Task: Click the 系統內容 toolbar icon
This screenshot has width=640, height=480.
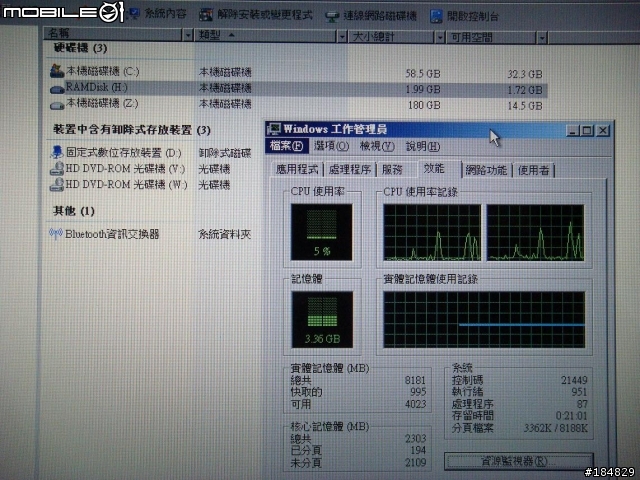Action: pos(134,14)
